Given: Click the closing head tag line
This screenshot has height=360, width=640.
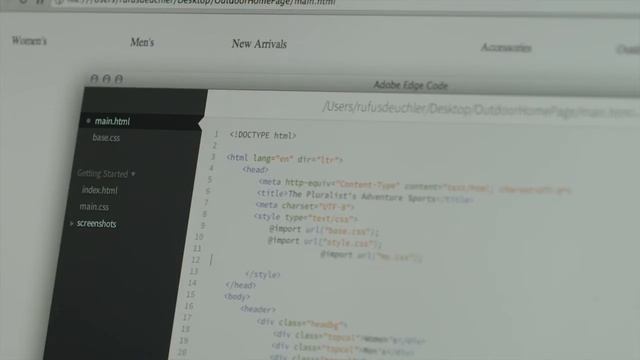Looking at the screenshot, I should tap(241, 285).
